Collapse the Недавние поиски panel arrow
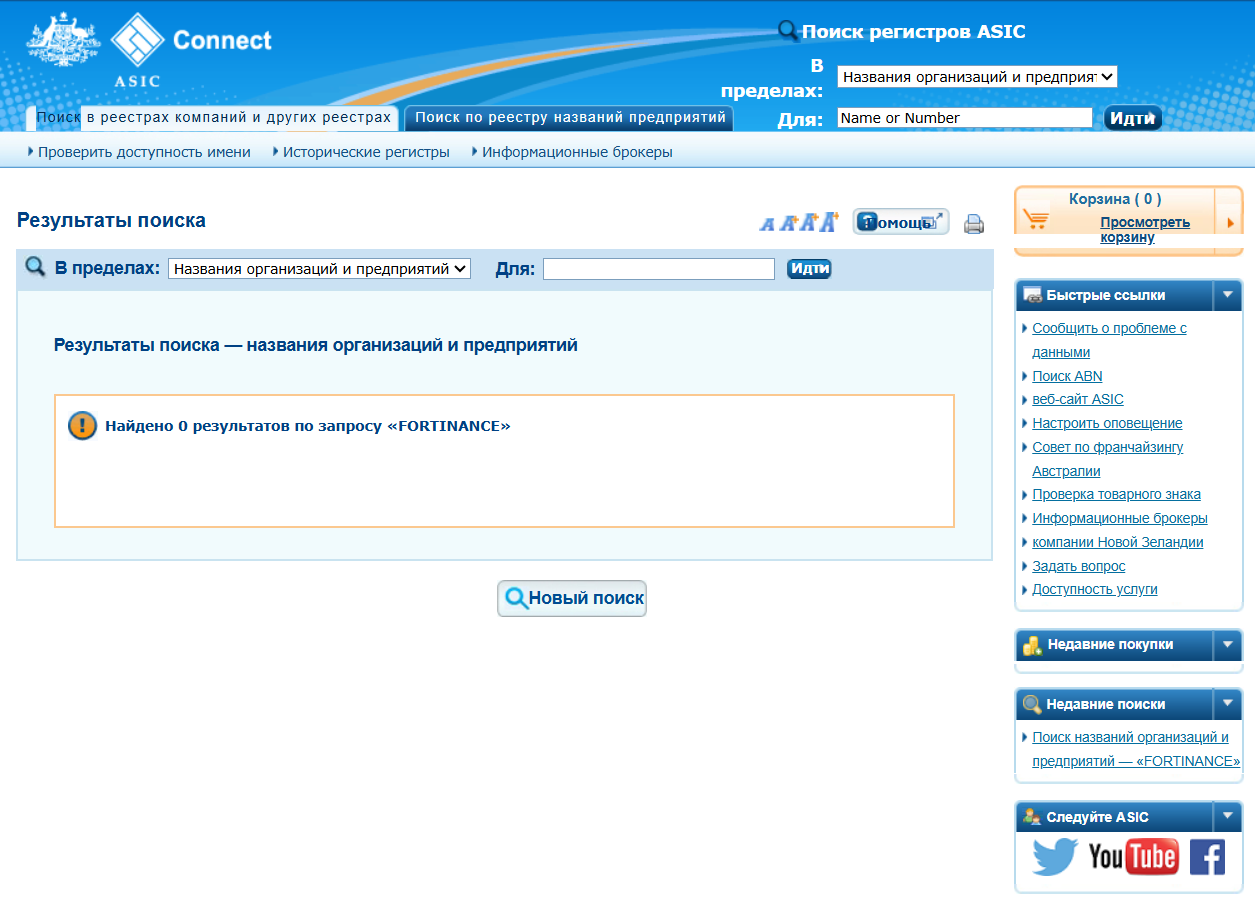The image size is (1255, 905). tap(1227, 705)
